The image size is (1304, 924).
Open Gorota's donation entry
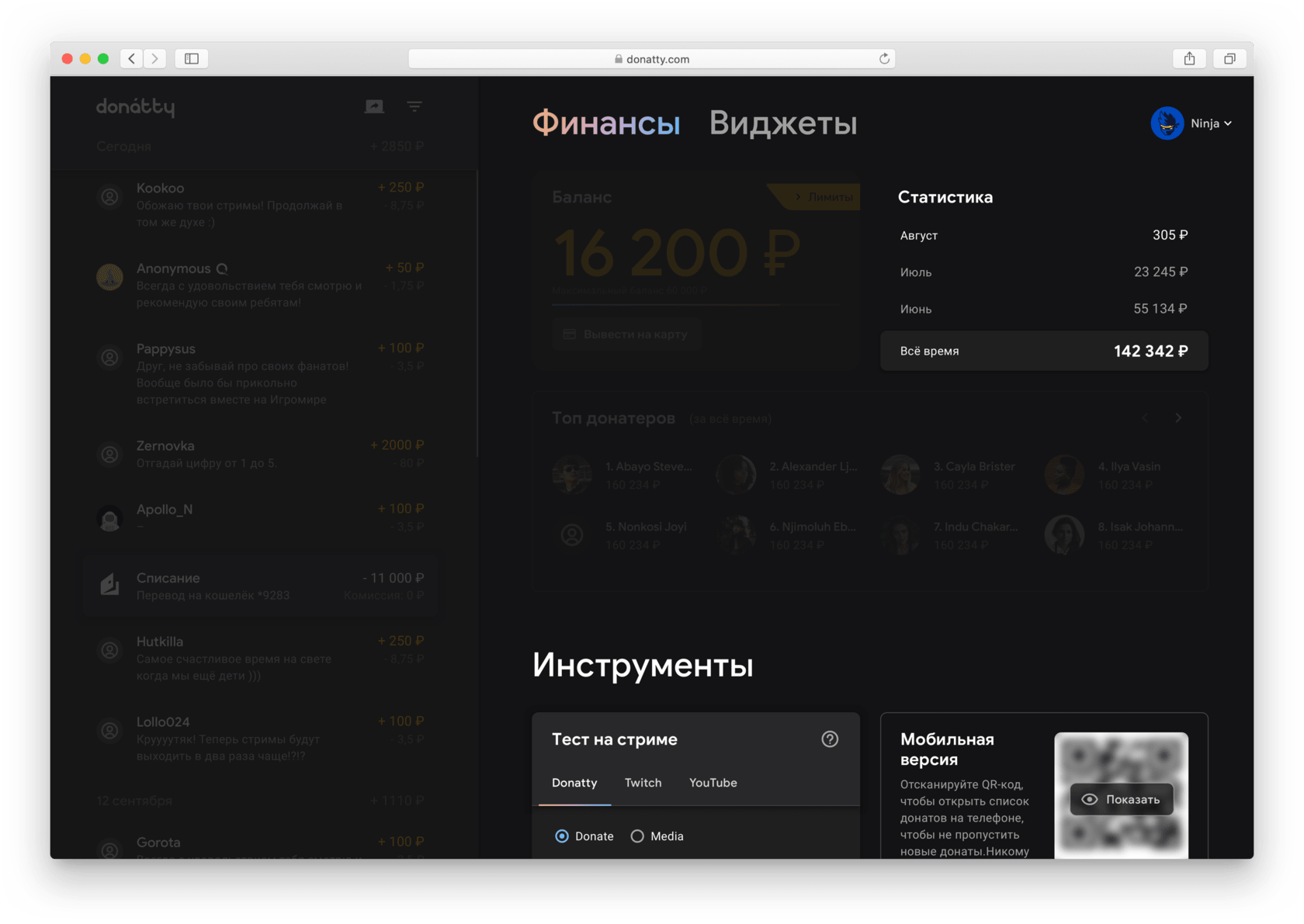(260, 846)
